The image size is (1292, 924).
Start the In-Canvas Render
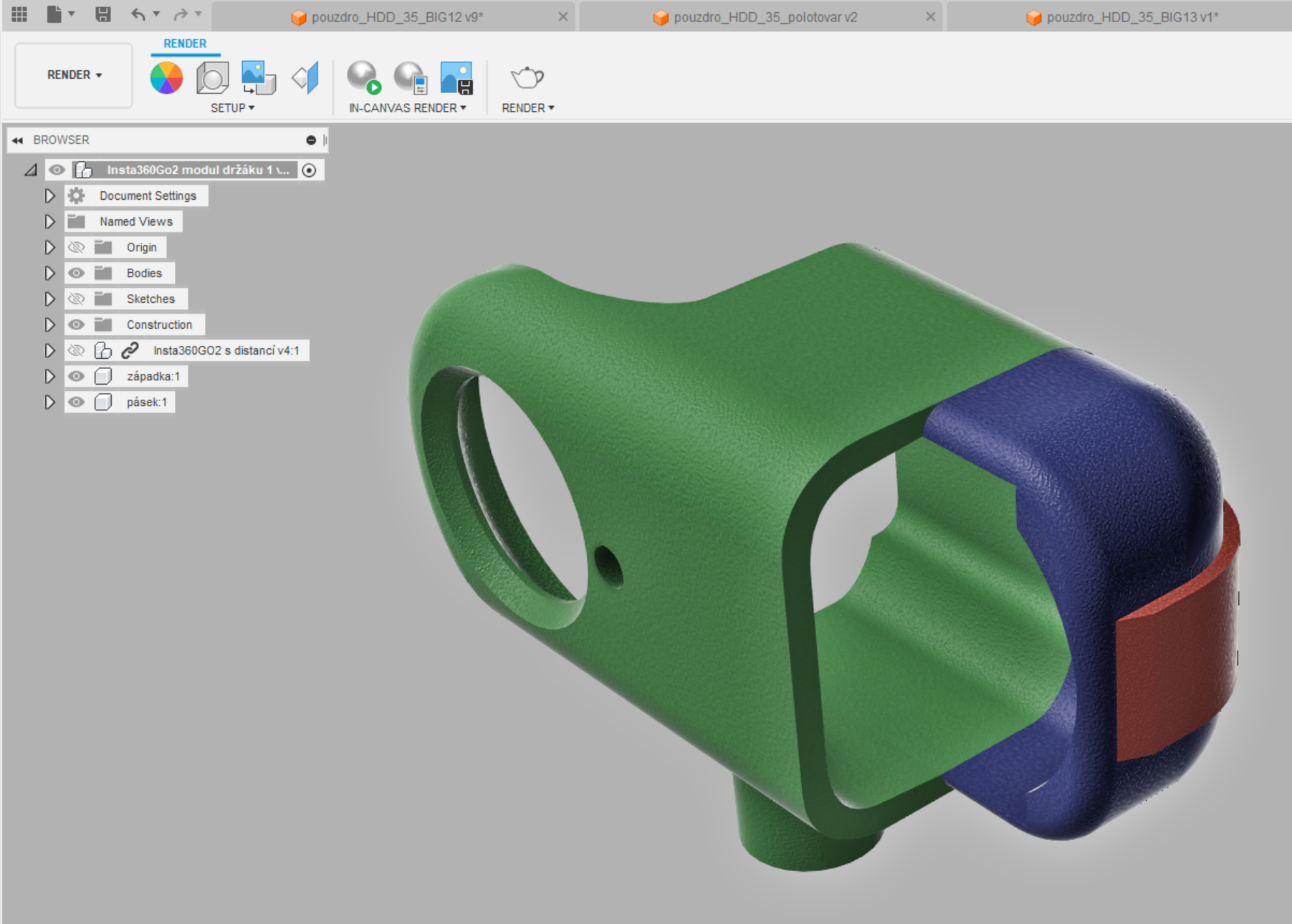pyautogui.click(x=363, y=77)
